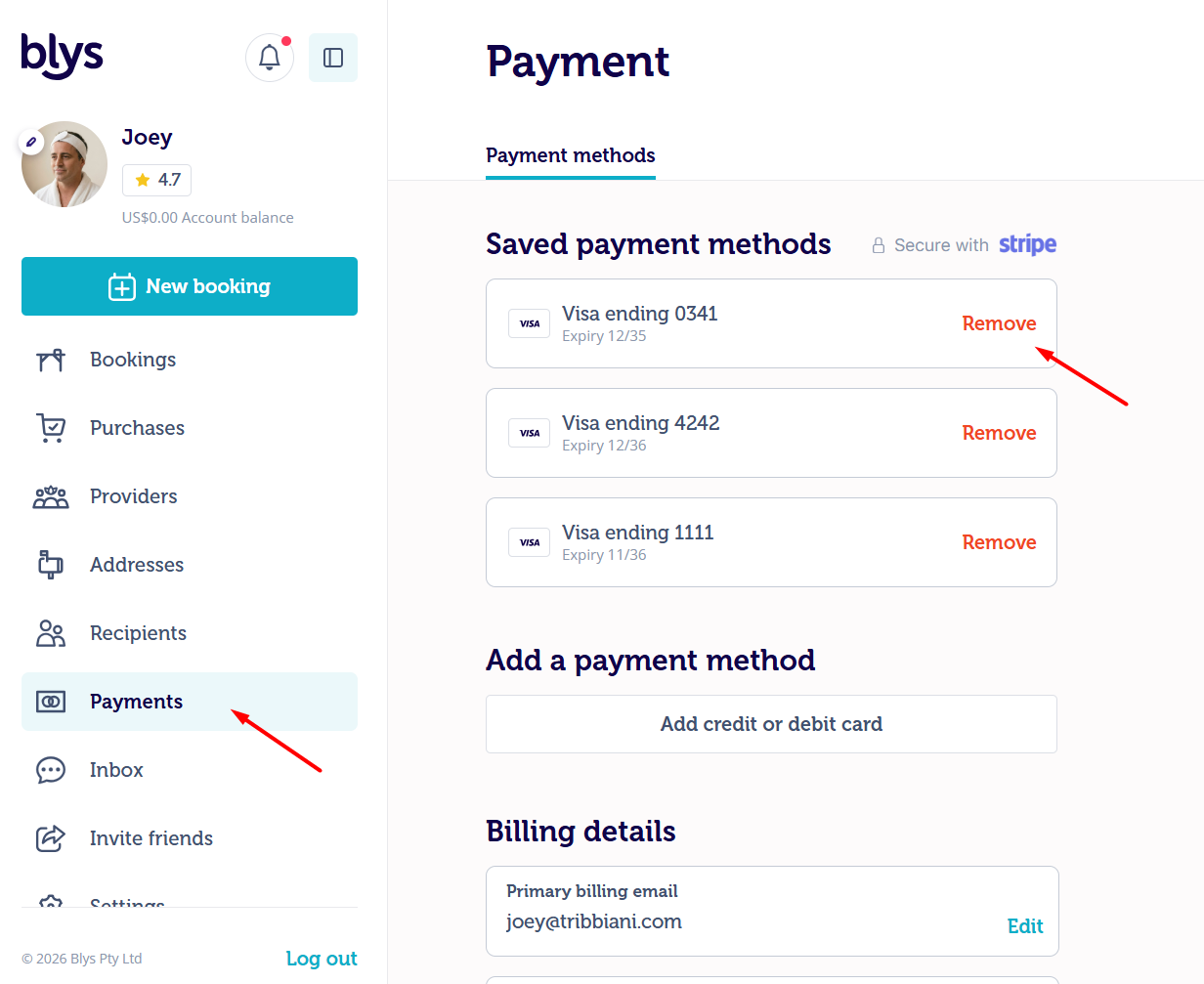
Task: Select the Payment methods tab
Action: (x=571, y=155)
